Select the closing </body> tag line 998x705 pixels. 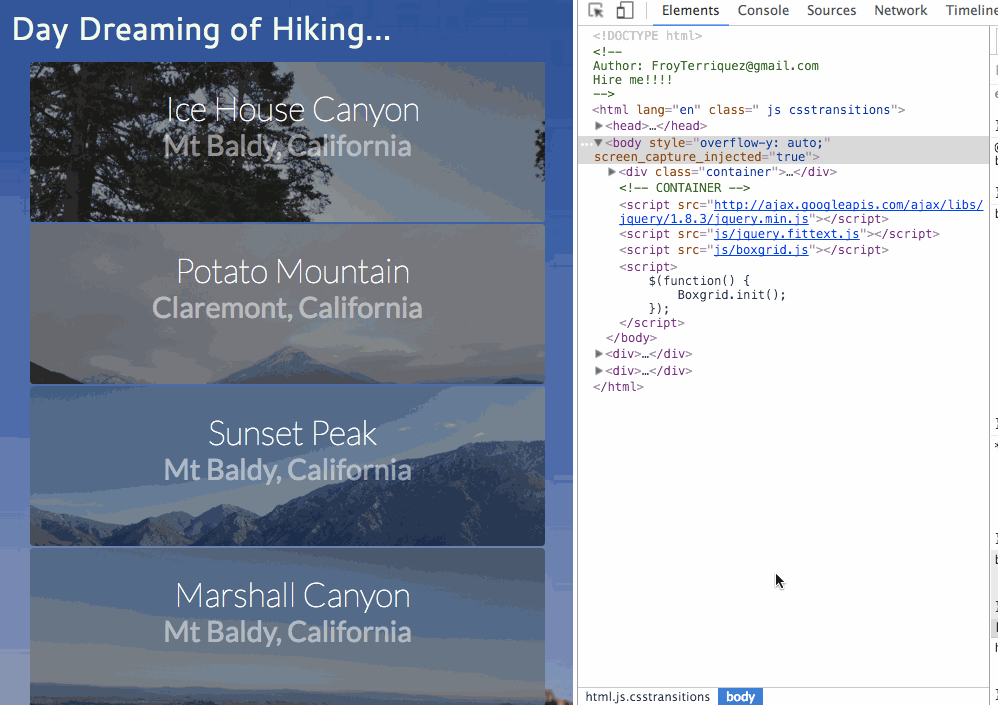point(631,338)
